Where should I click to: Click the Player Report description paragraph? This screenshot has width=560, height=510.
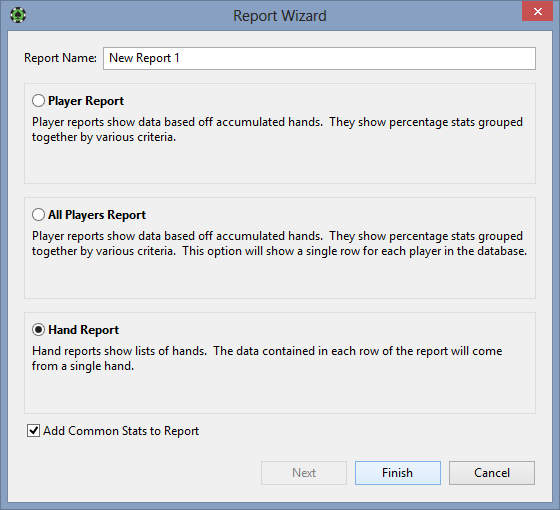[x=277, y=129]
